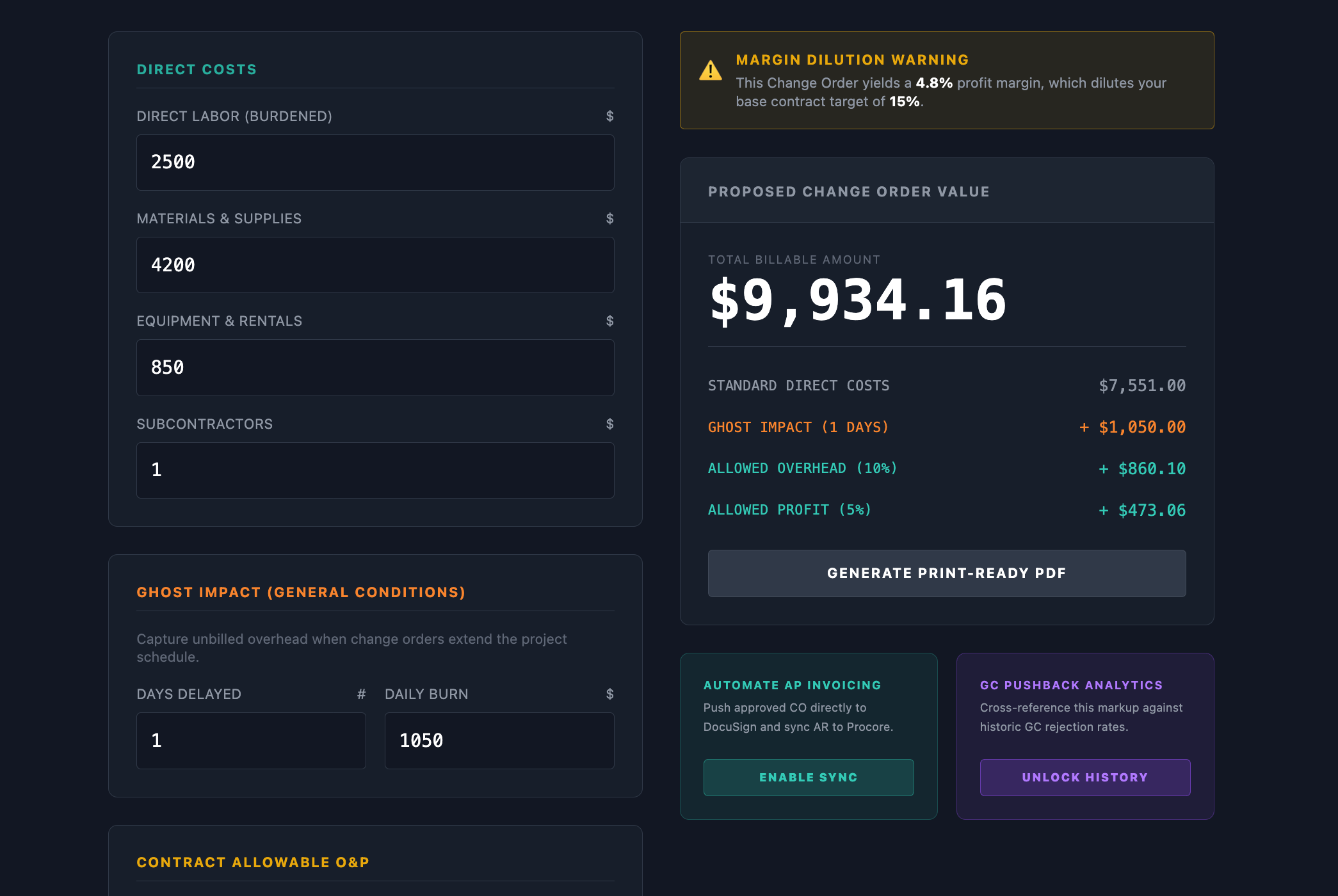Click the Subcontractors label
Viewport: 1338px width, 896px height.
point(205,424)
